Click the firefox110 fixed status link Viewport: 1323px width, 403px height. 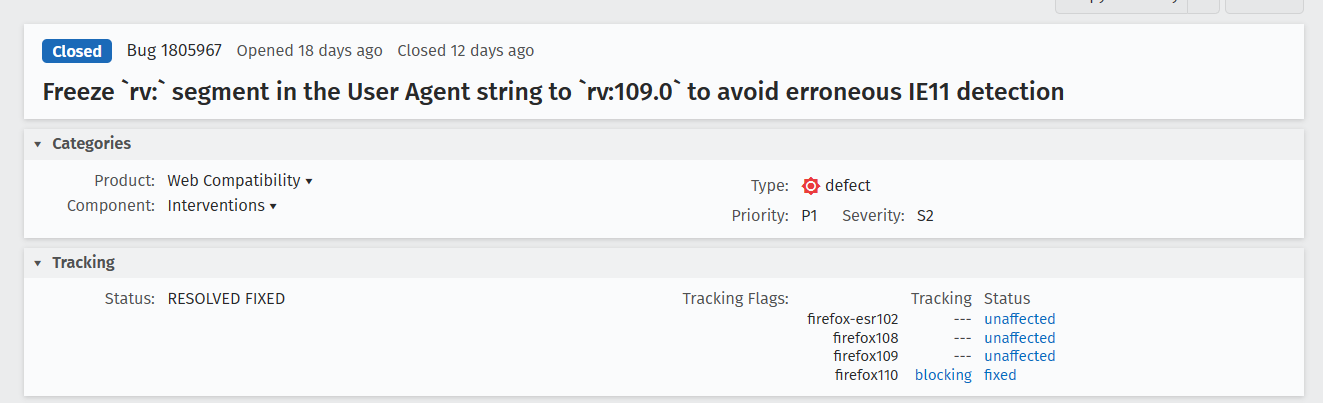(x=1000, y=375)
